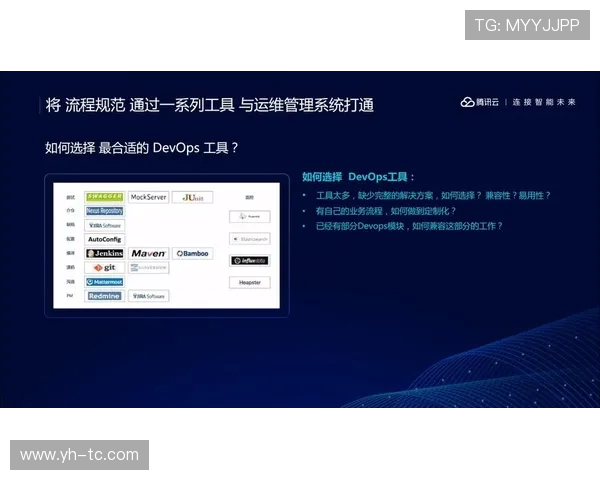Image resolution: width=600 pixels, height=480 pixels.
Task: Click the PM row label
Action: coord(70,296)
